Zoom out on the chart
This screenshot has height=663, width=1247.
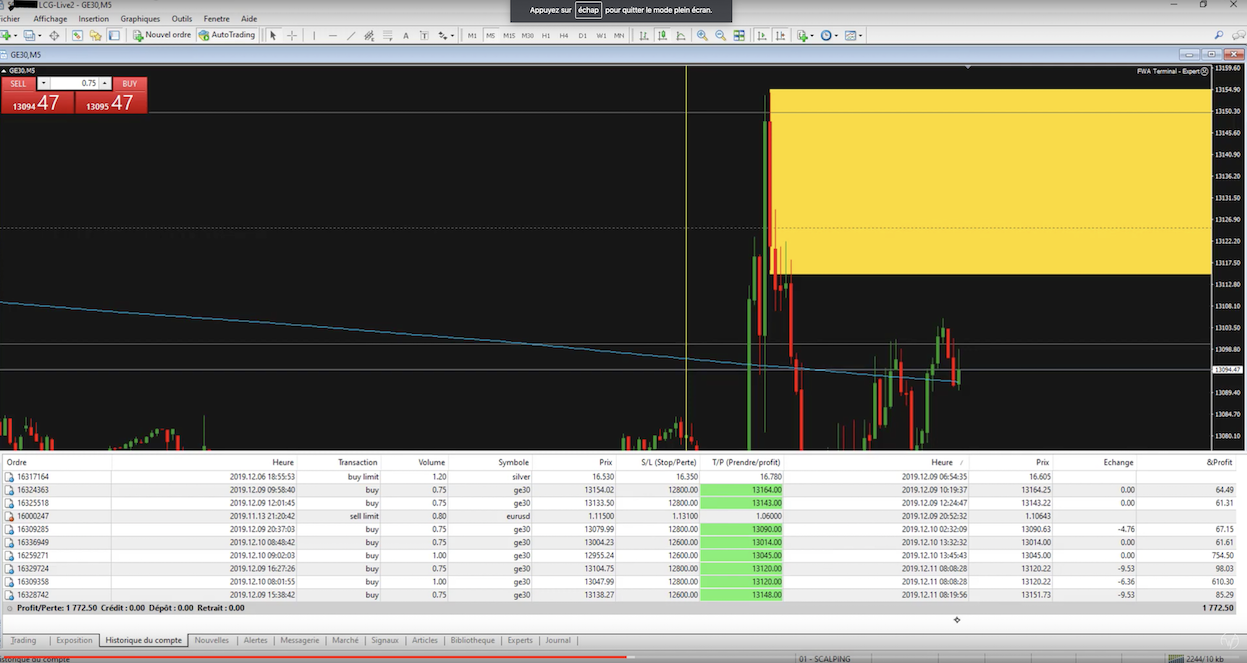pos(720,35)
